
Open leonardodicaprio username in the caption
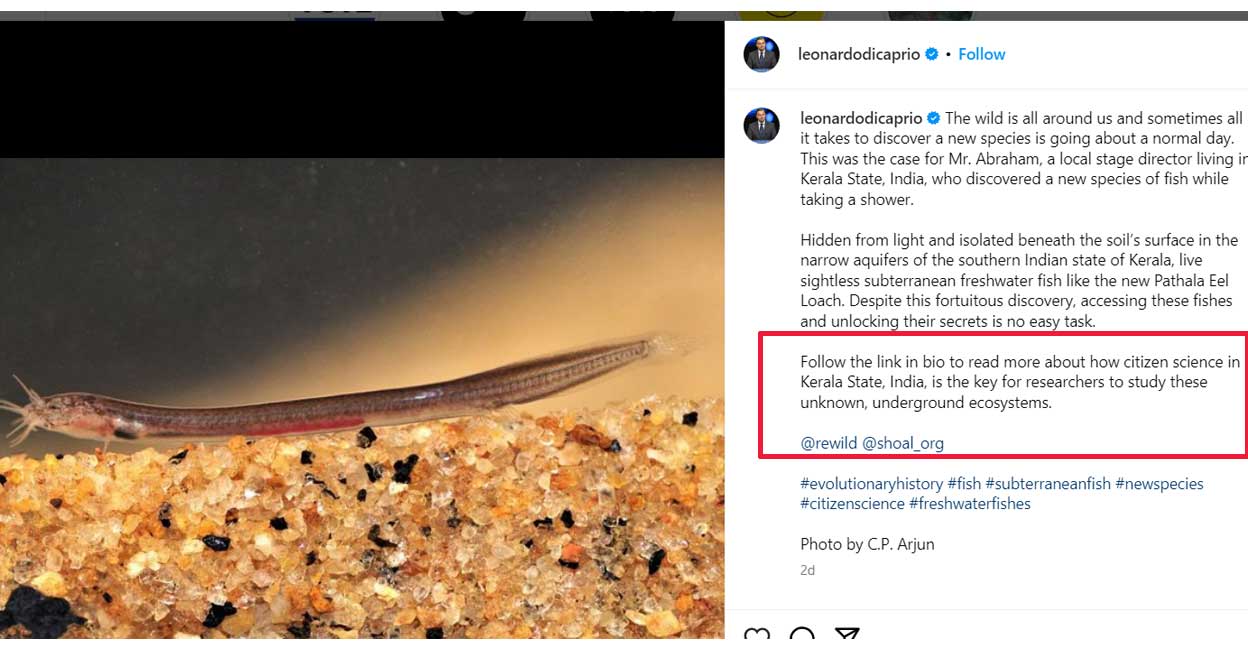pyautogui.click(x=860, y=118)
